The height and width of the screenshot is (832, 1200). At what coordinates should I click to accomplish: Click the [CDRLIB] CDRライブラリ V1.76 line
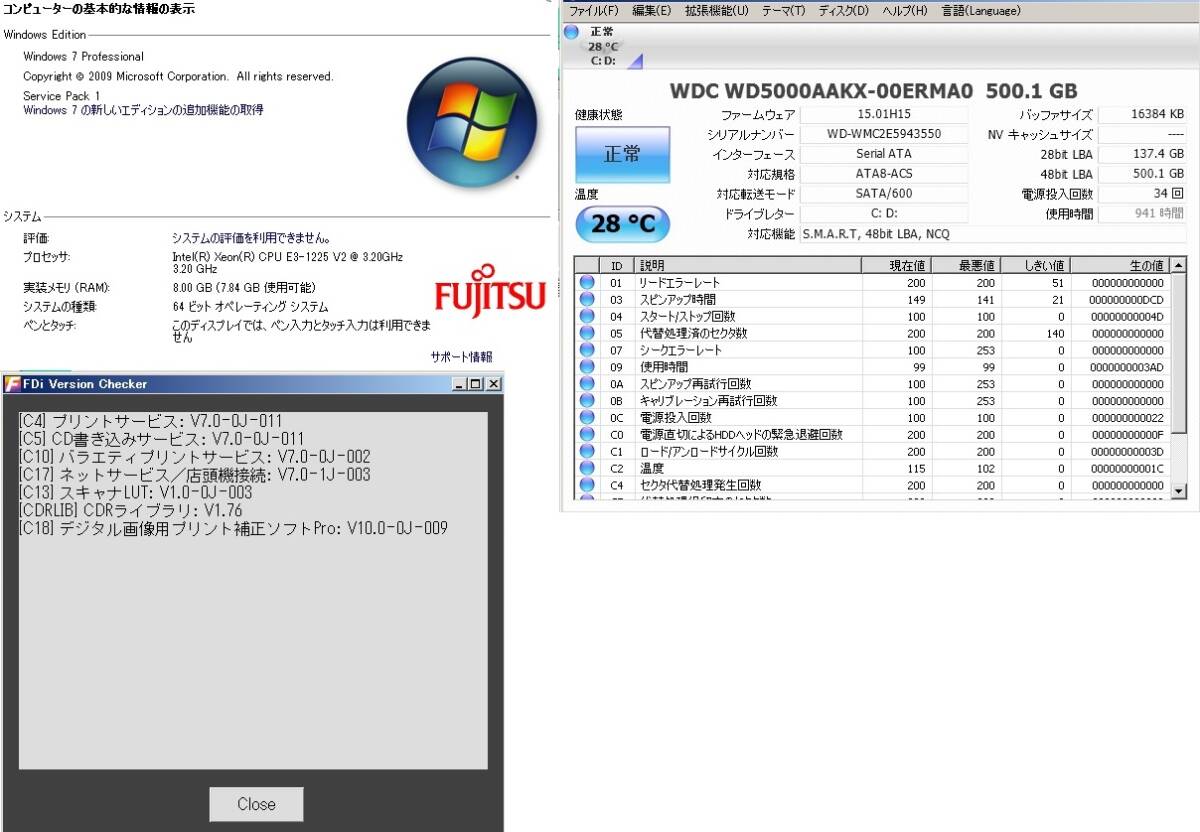pos(132,511)
